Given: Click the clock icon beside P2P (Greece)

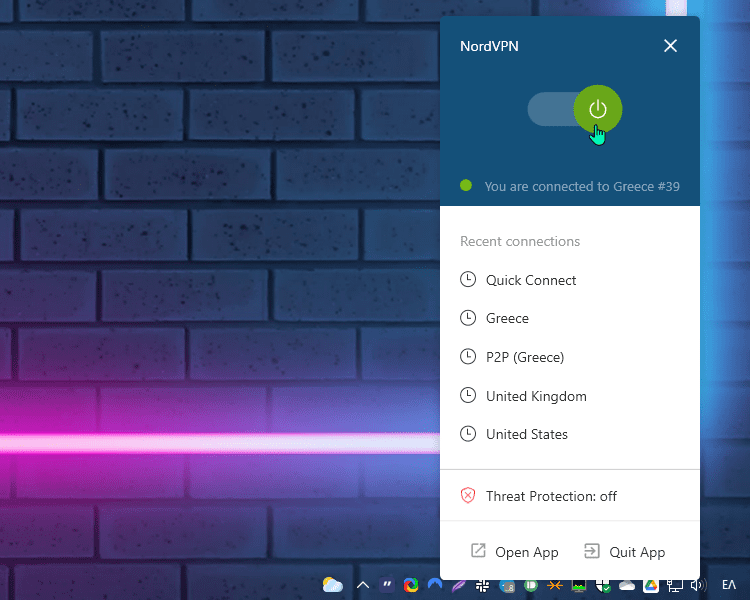Looking at the screenshot, I should (468, 356).
